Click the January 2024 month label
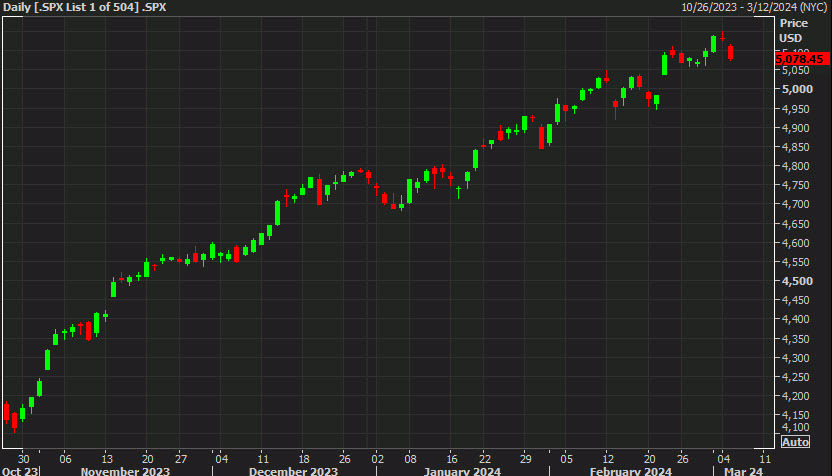832x476 pixels. (462, 471)
